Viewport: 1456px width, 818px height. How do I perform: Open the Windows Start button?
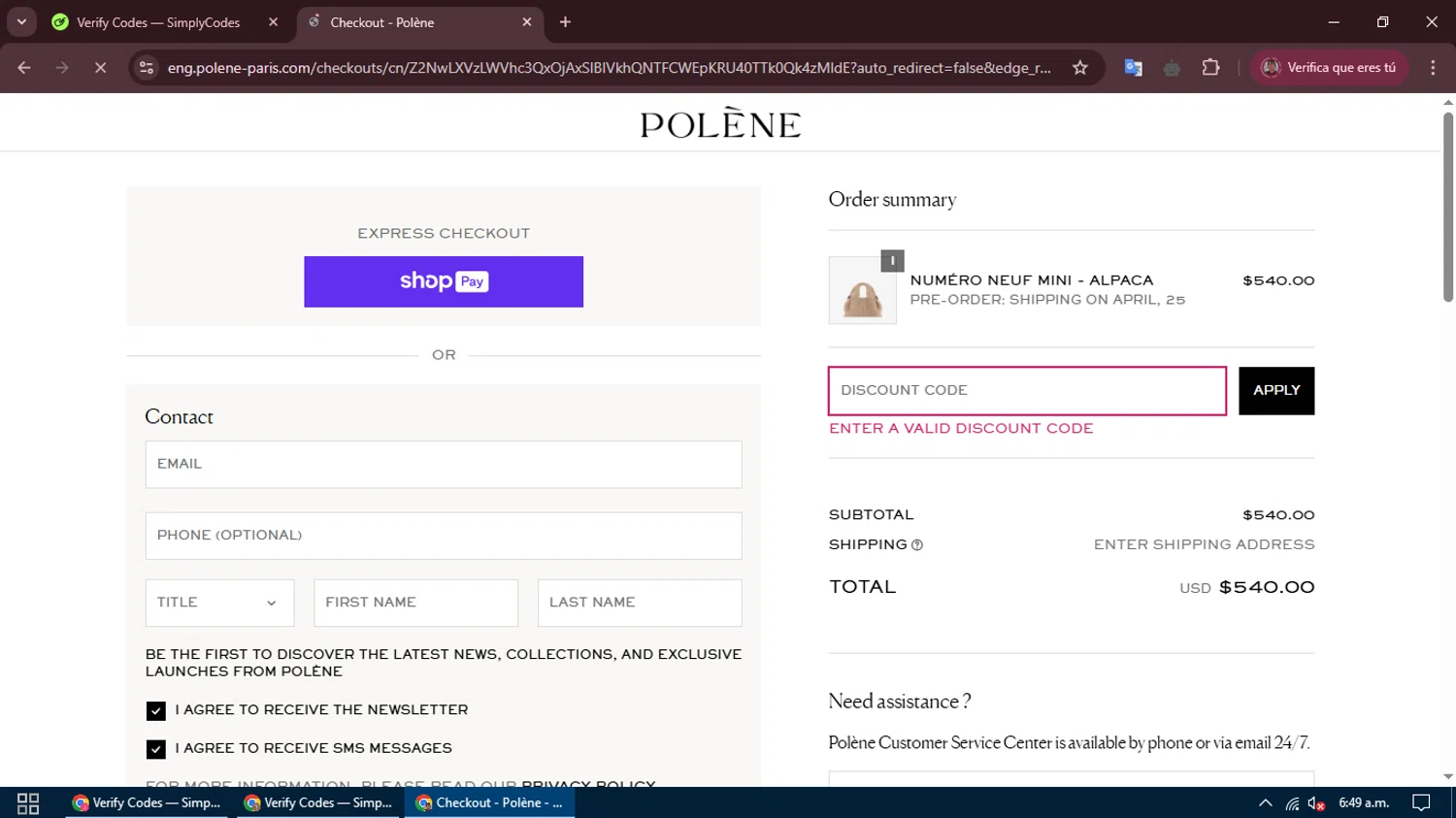[28, 803]
